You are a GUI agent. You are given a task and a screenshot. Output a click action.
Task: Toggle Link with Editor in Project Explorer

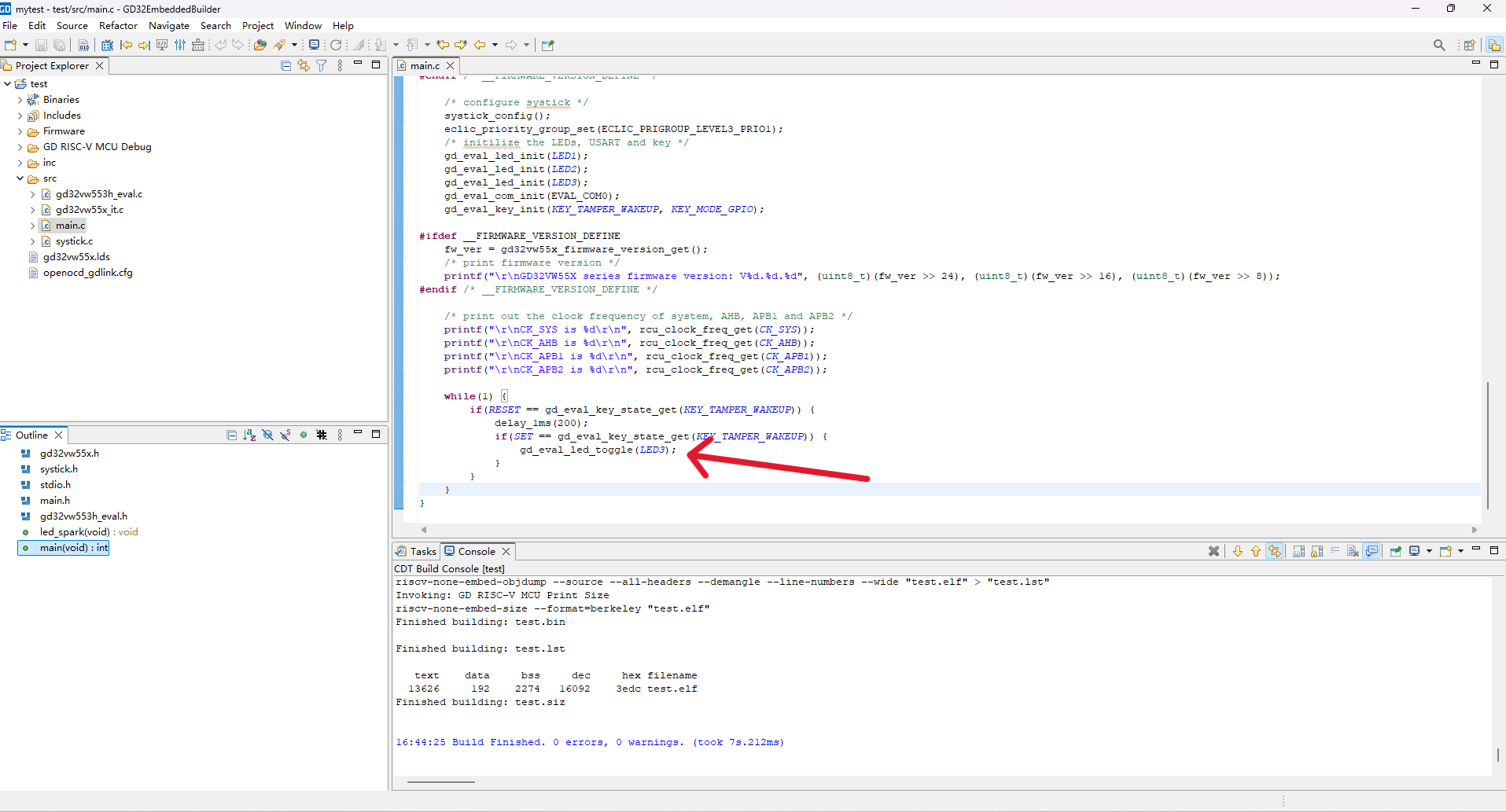tap(304, 66)
